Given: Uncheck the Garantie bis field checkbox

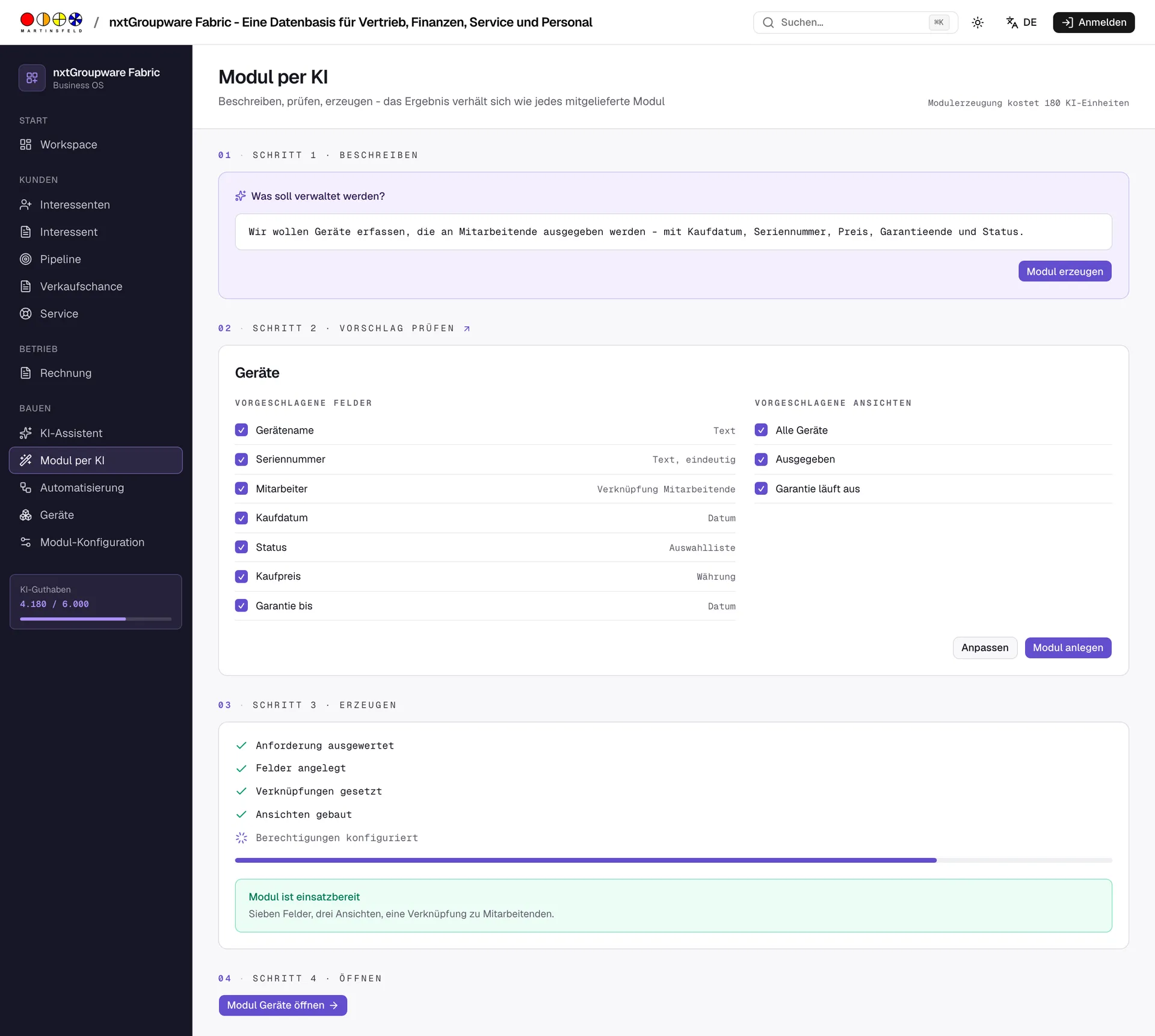Looking at the screenshot, I should click(x=241, y=605).
